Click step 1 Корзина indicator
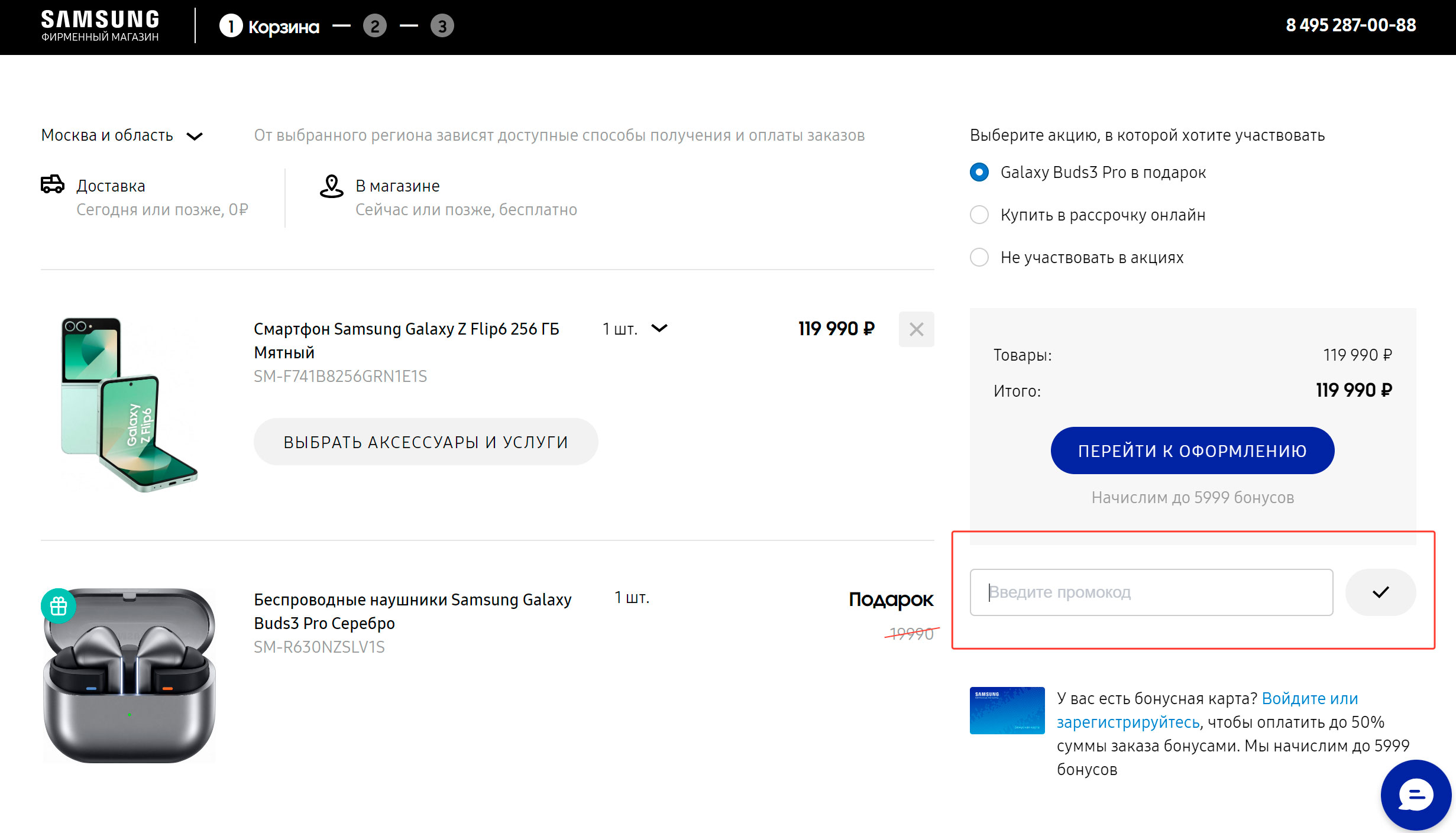1456x833 pixels. point(269,26)
